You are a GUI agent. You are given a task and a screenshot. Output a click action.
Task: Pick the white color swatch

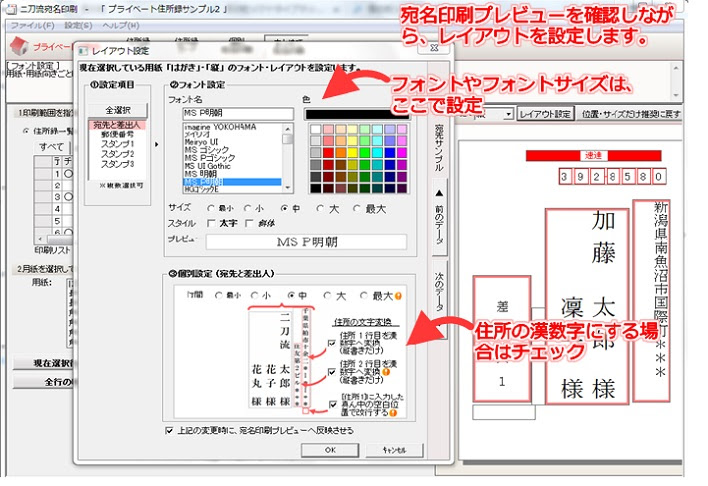(316, 129)
